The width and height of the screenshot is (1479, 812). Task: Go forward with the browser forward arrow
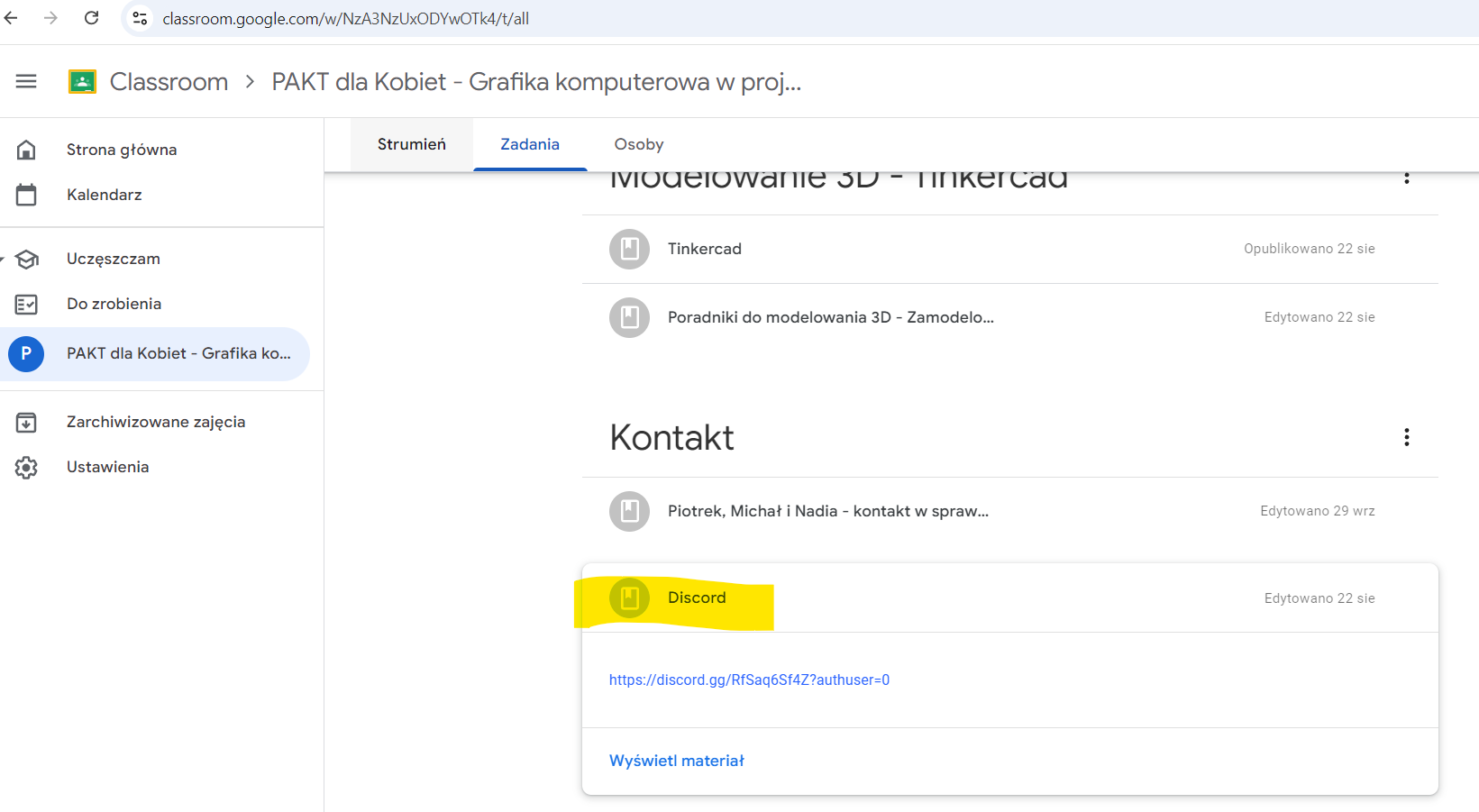click(50, 18)
